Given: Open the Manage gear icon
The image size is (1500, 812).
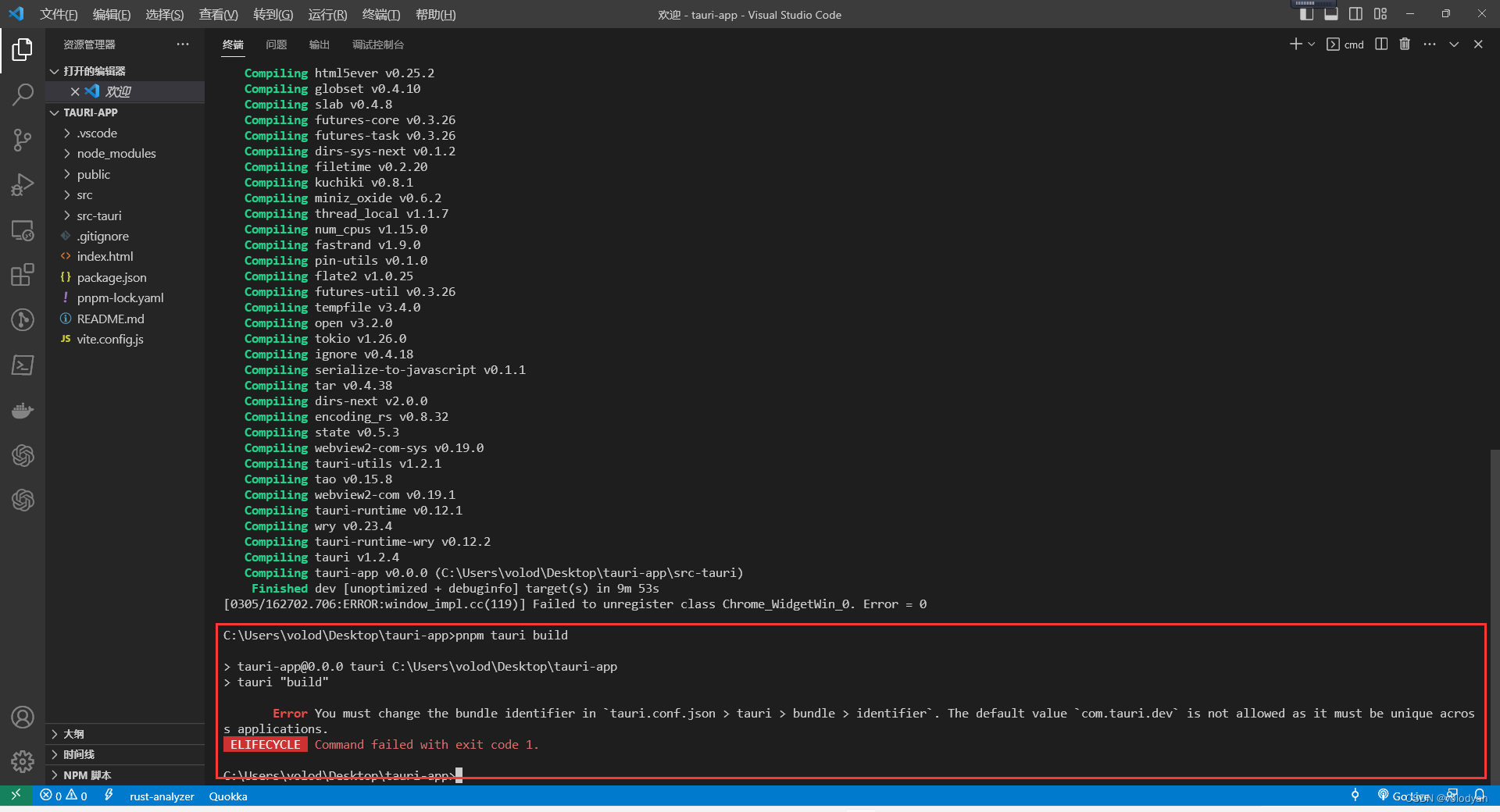Looking at the screenshot, I should [23, 761].
